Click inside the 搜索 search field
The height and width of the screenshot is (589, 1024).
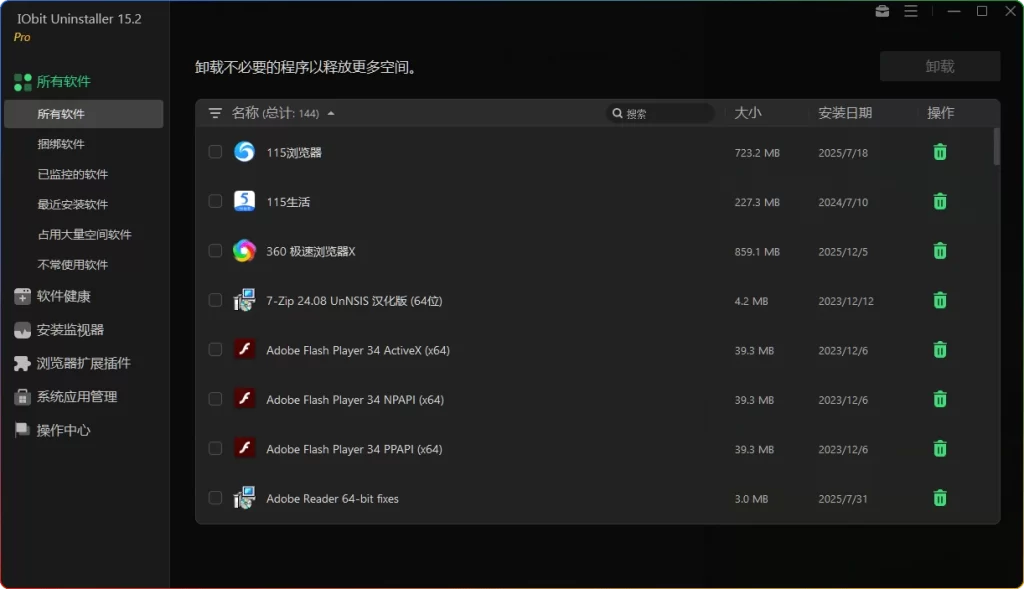tap(660, 113)
